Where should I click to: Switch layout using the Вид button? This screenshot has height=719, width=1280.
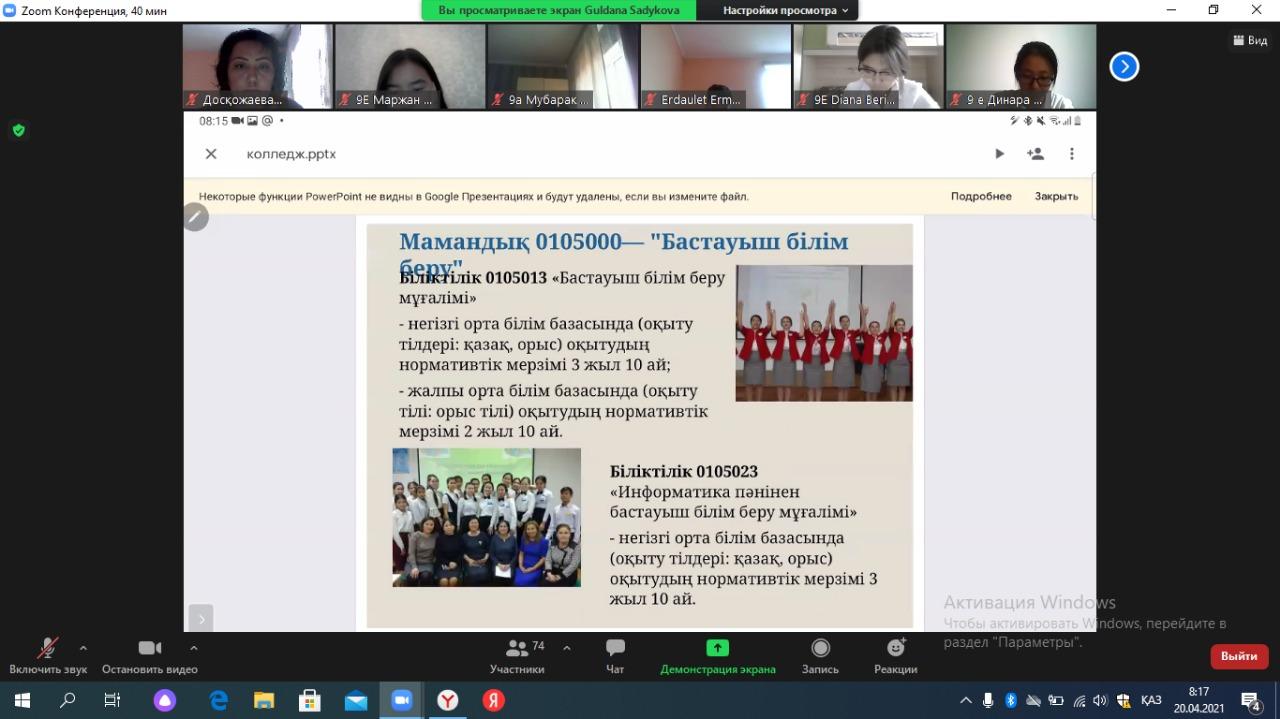[1251, 40]
